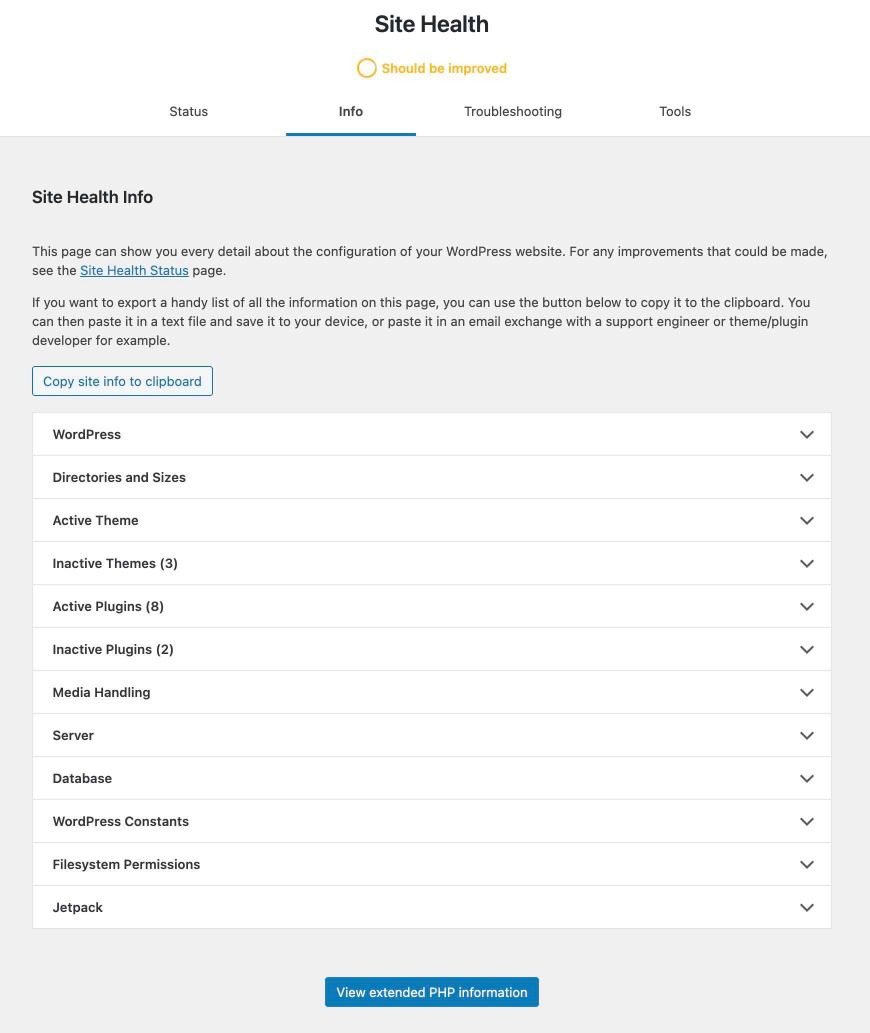
Task: Open the Media Handling details
Action: [x=431, y=692]
